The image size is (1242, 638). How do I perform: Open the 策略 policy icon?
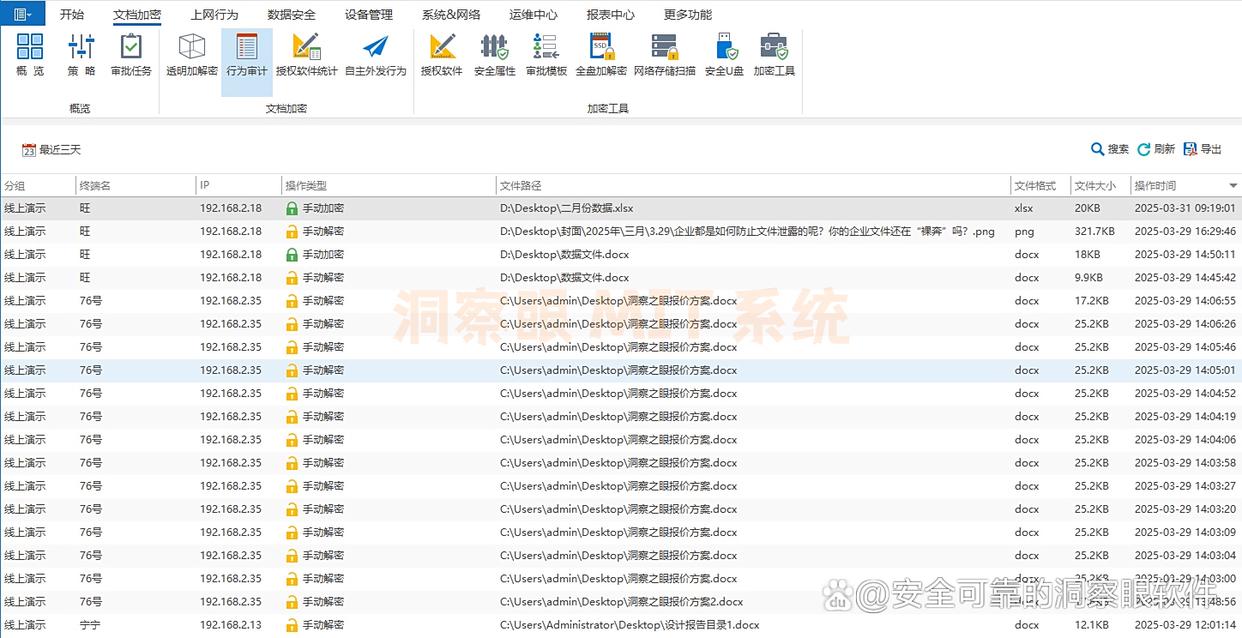pyautogui.click(x=81, y=55)
